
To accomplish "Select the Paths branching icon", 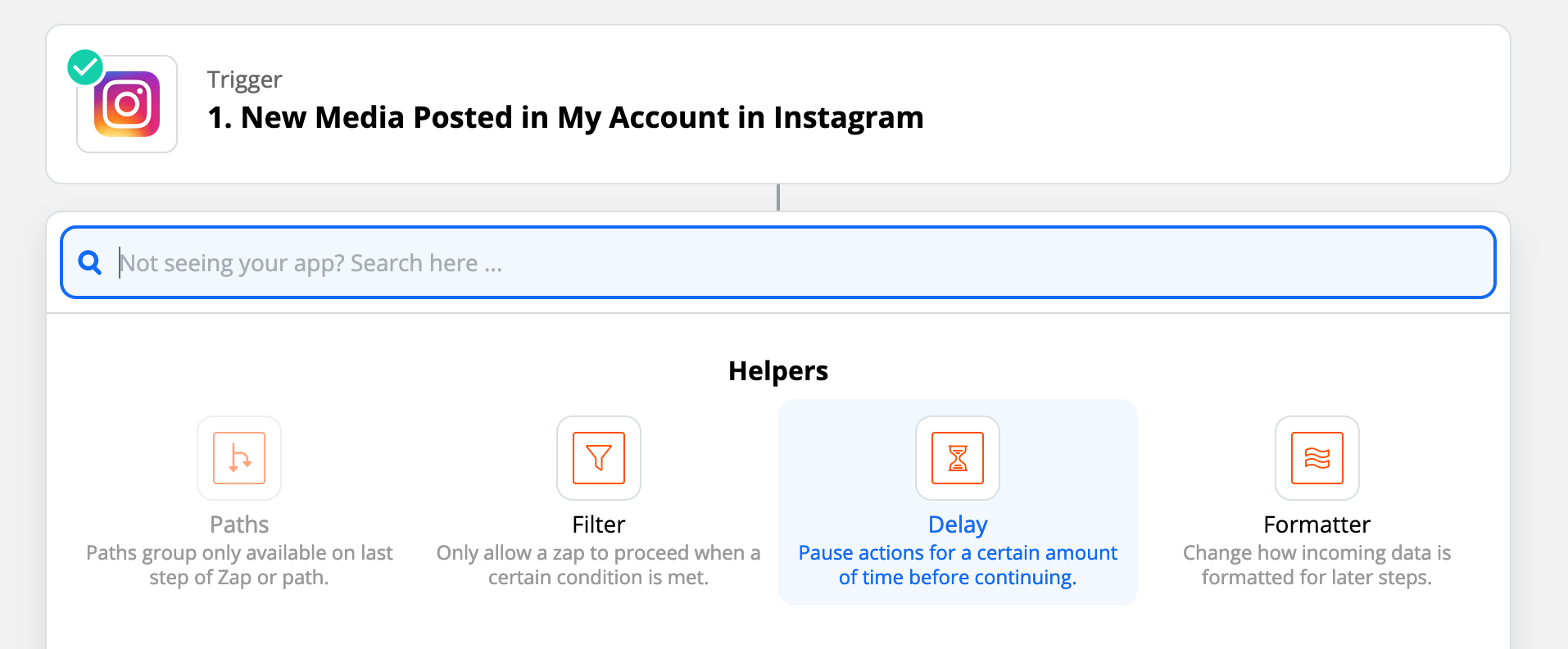I will pos(239,458).
